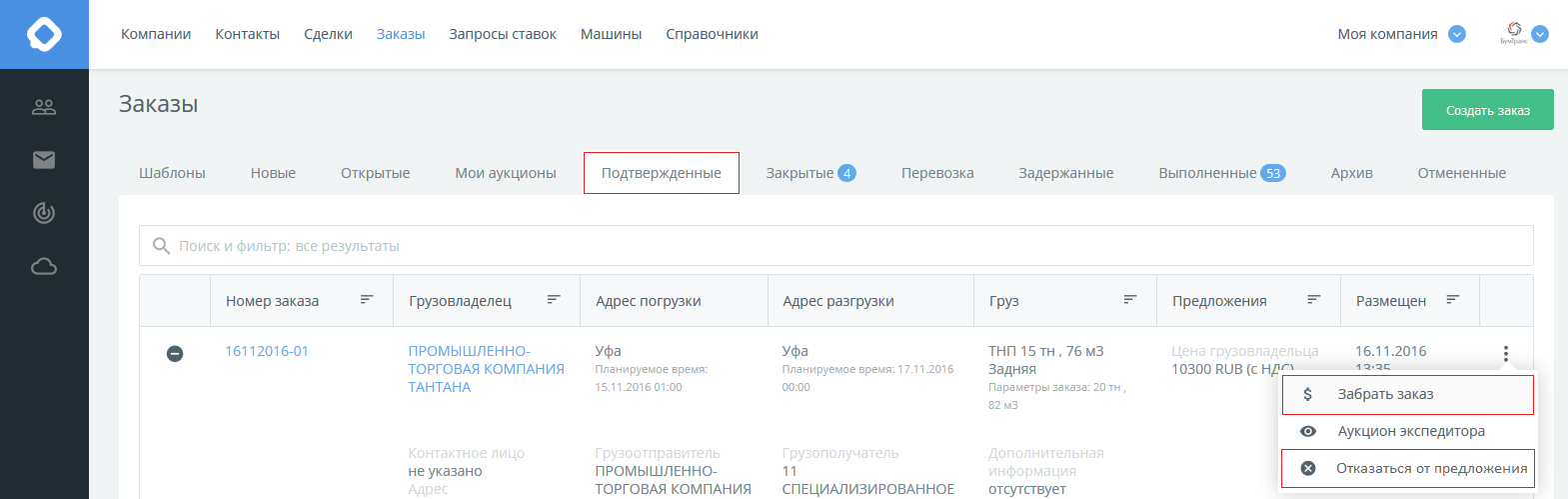This screenshot has height=499, width=1568.
Task: Sort by Номер заказа column icon
Action: (x=367, y=299)
